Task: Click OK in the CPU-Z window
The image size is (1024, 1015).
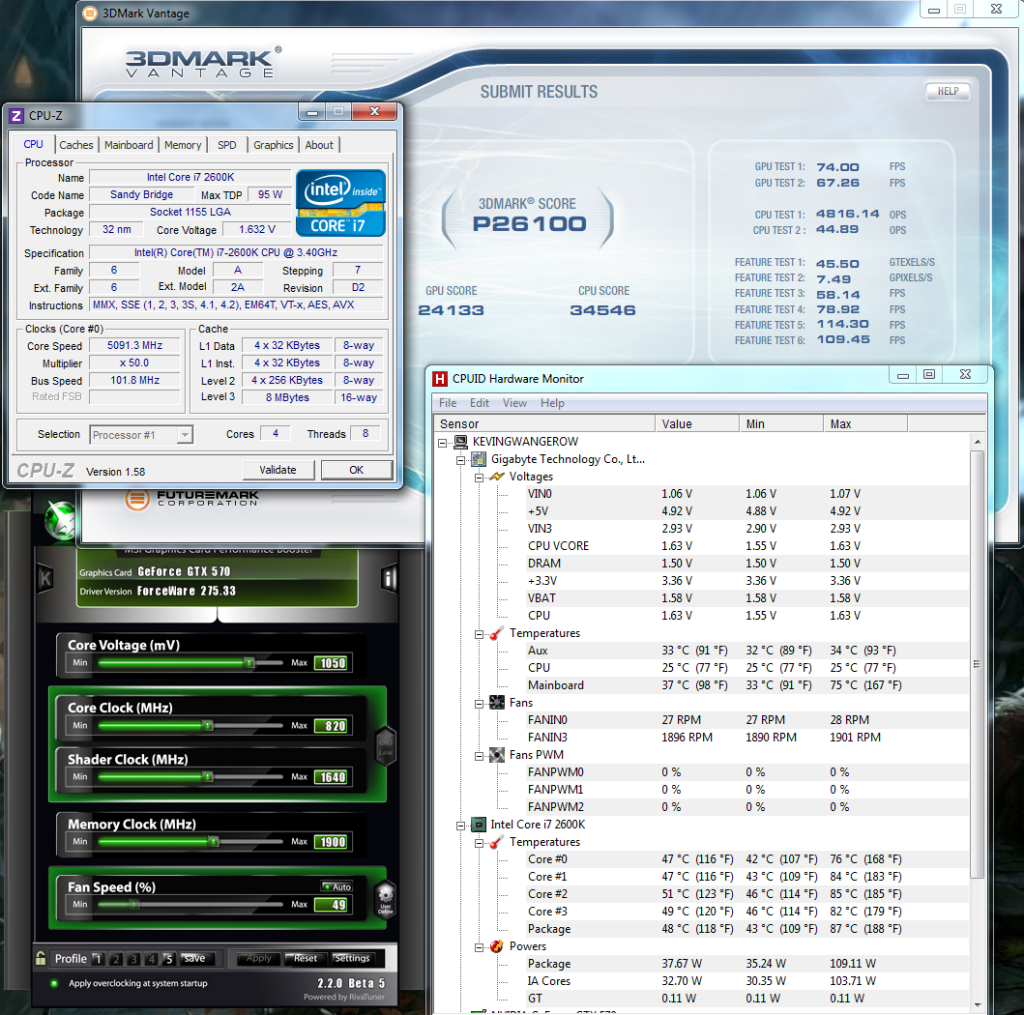Action: (356, 470)
